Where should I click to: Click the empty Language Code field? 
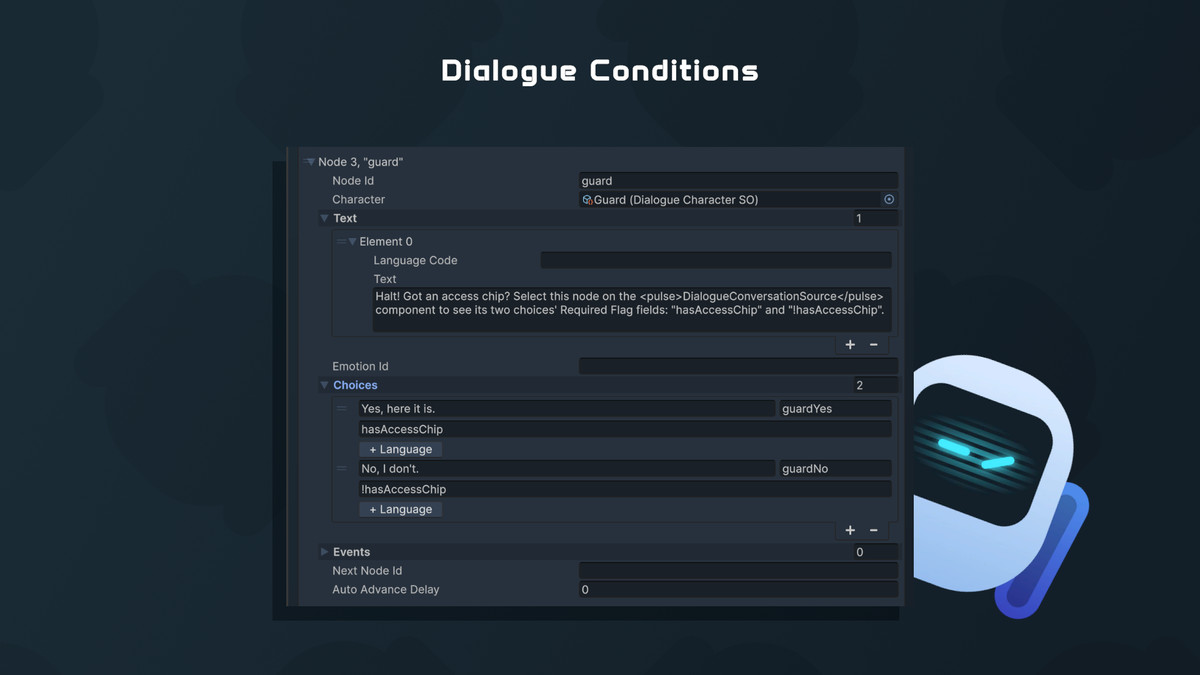(716, 260)
